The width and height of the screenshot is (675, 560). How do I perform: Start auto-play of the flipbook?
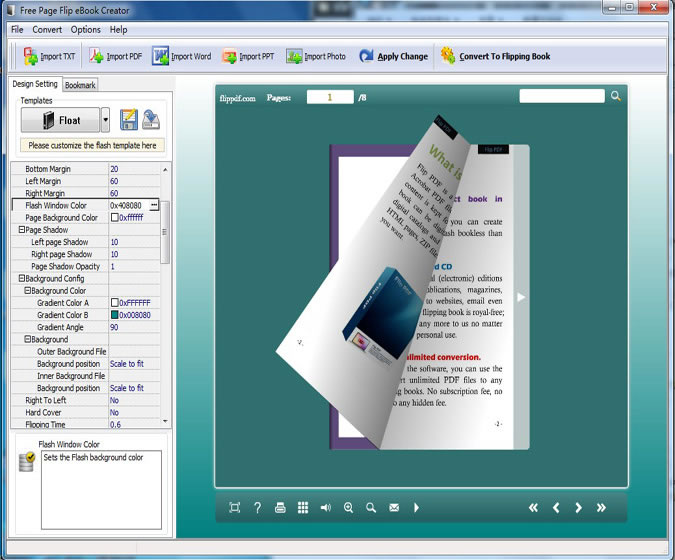(x=416, y=508)
